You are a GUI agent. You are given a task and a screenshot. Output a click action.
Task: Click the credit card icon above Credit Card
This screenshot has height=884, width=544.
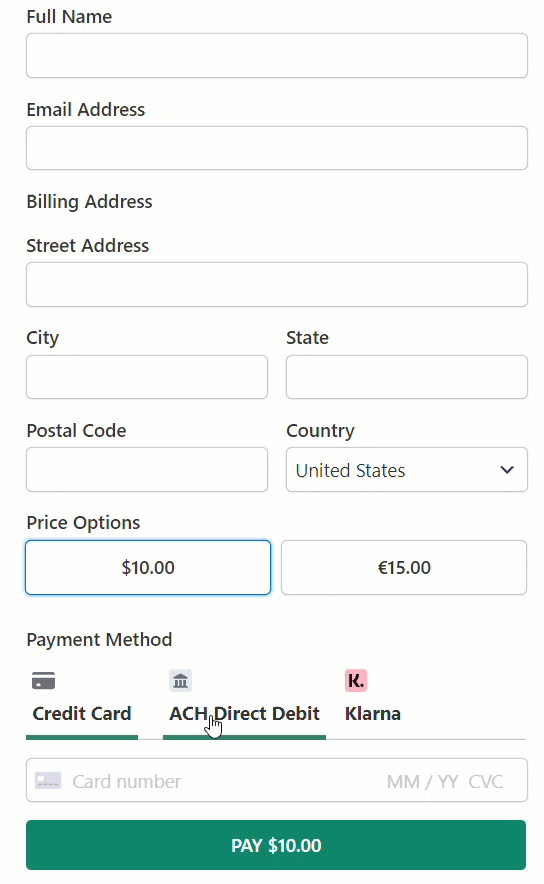(x=43, y=680)
